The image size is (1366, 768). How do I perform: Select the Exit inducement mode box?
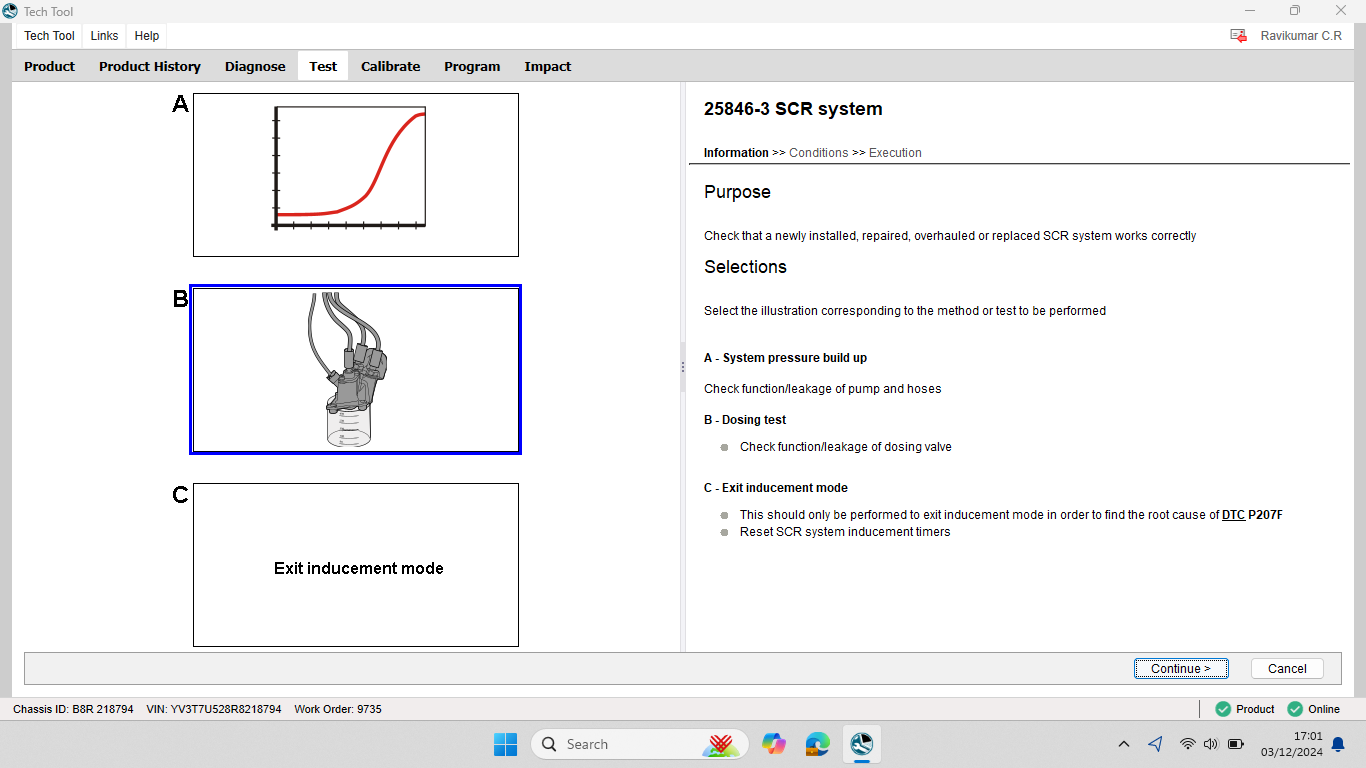[x=356, y=565]
